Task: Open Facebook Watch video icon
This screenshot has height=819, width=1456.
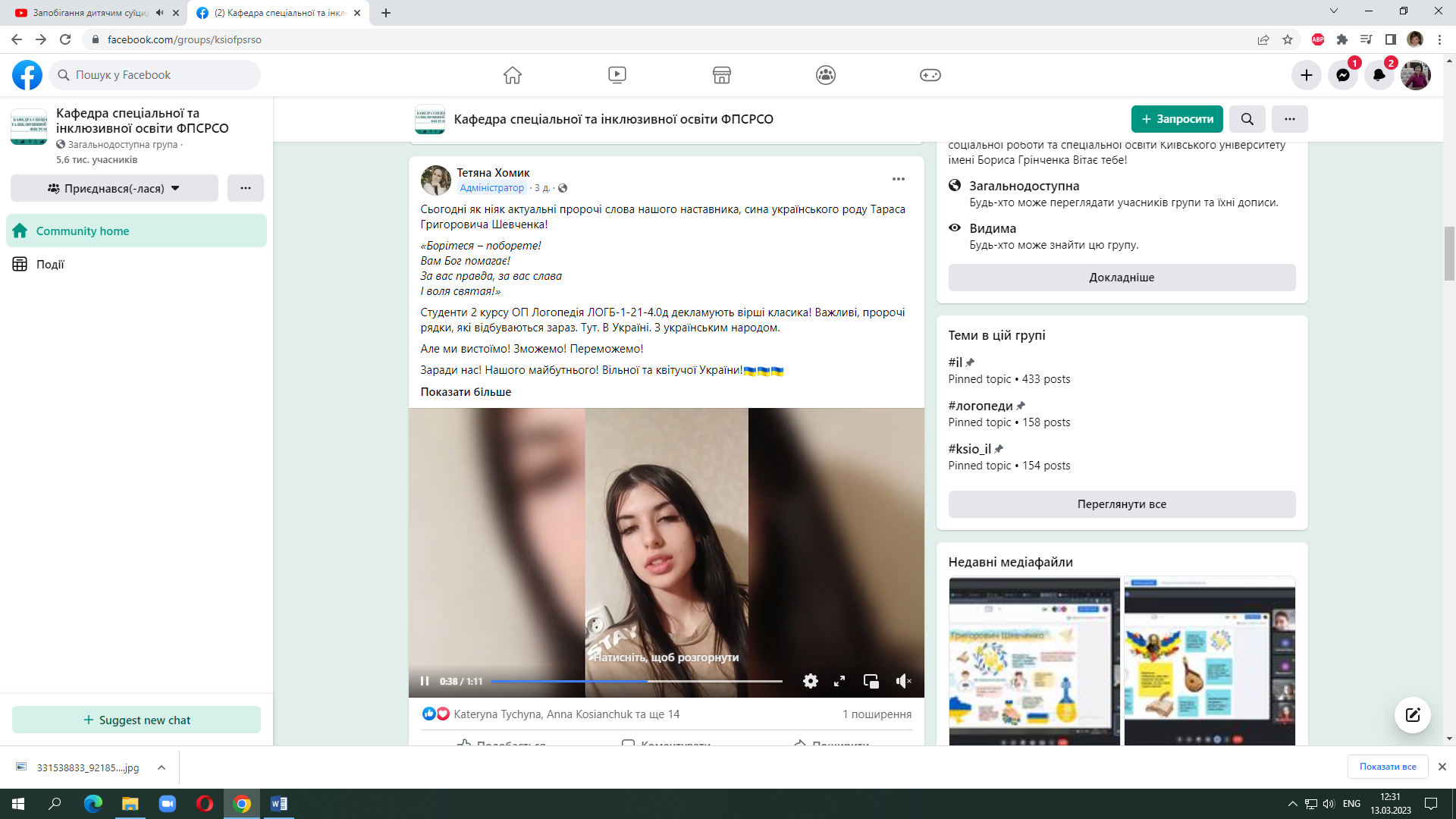Action: click(x=617, y=75)
